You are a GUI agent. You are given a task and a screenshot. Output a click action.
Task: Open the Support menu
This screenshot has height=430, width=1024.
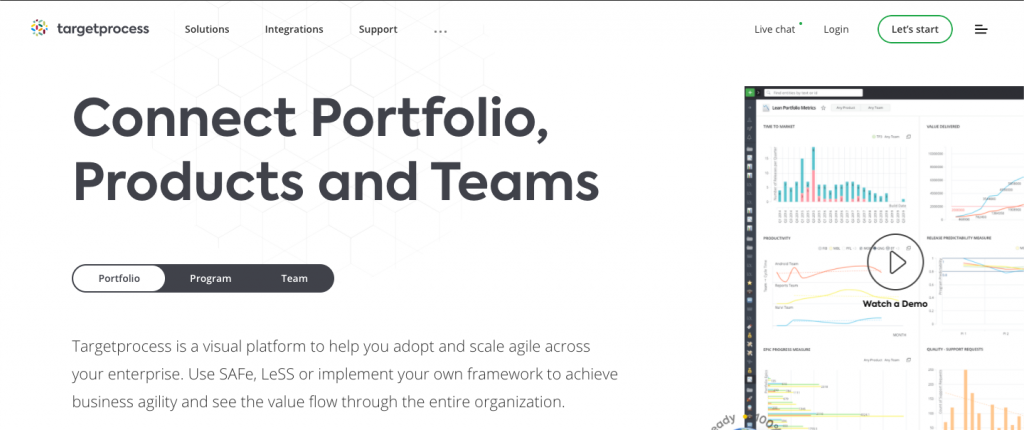[x=378, y=29]
